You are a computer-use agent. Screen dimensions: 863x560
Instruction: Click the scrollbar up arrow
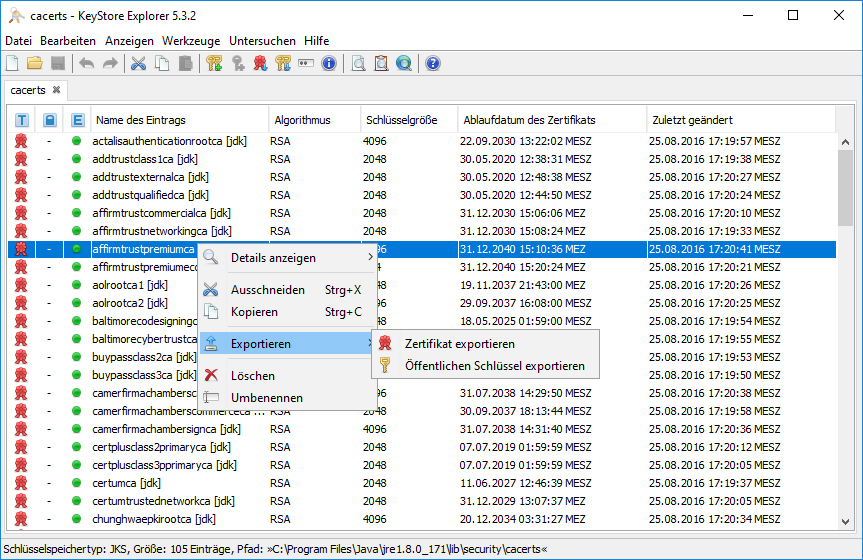click(x=845, y=142)
